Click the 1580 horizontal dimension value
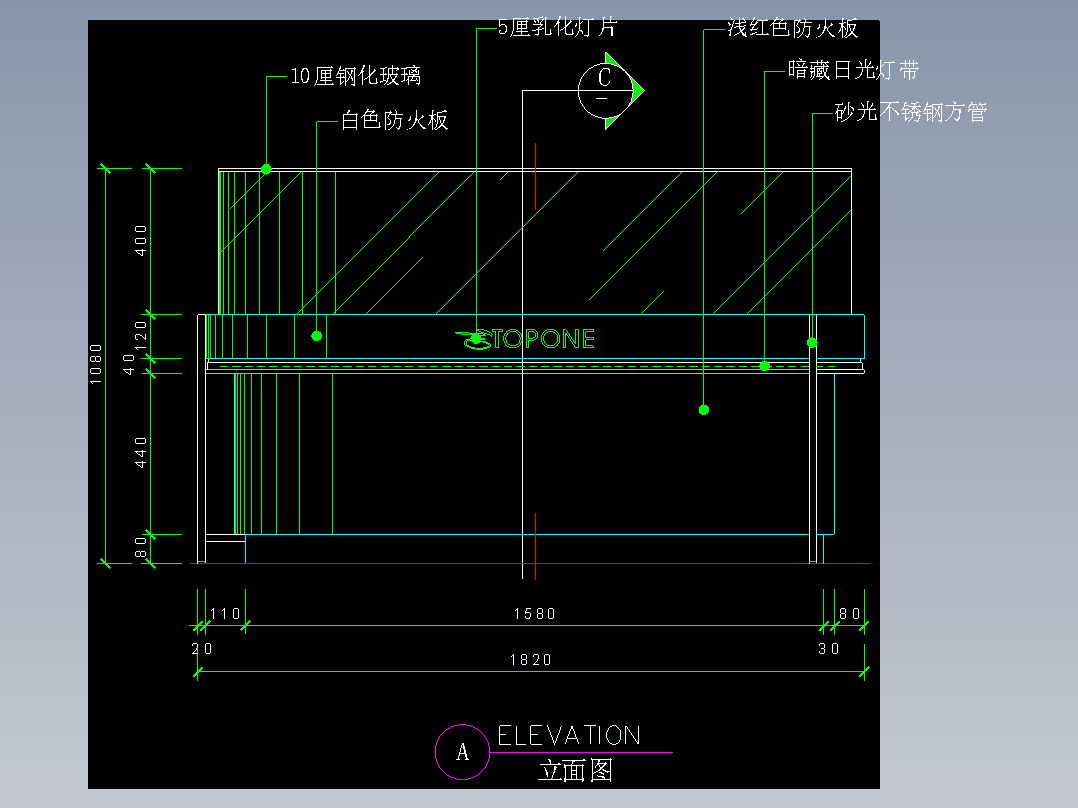This screenshot has width=1078, height=808. pos(535,613)
